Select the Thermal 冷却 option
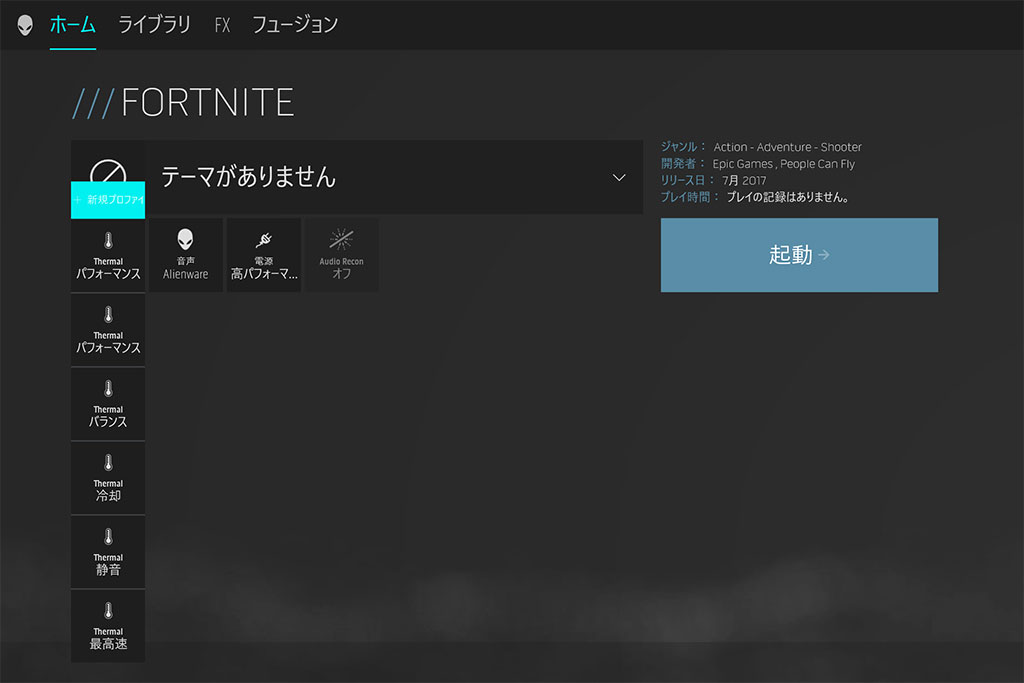 tap(108, 478)
